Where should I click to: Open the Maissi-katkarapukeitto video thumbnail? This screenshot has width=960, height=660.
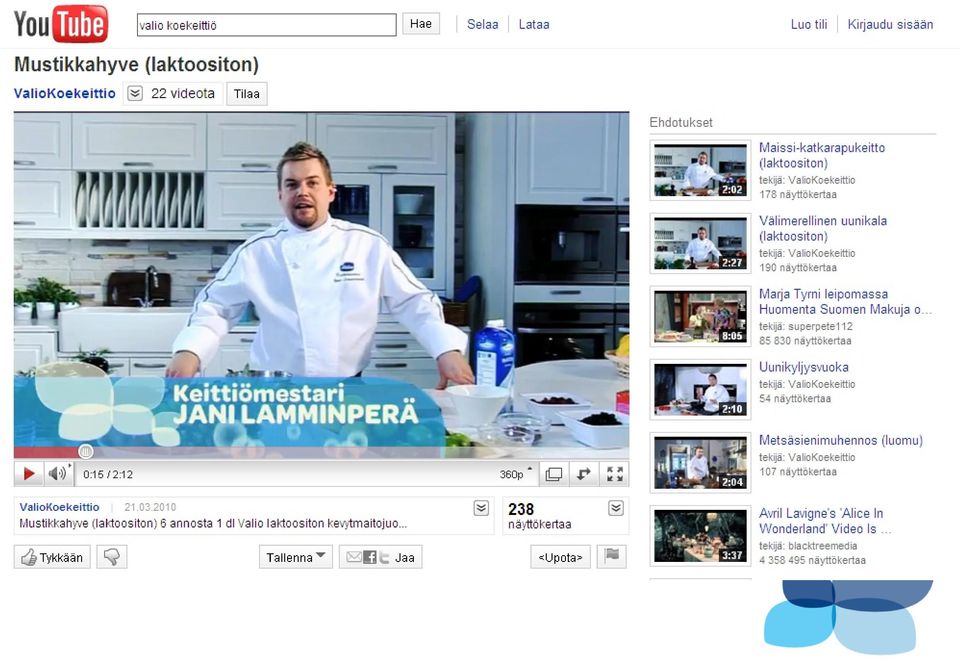(700, 170)
